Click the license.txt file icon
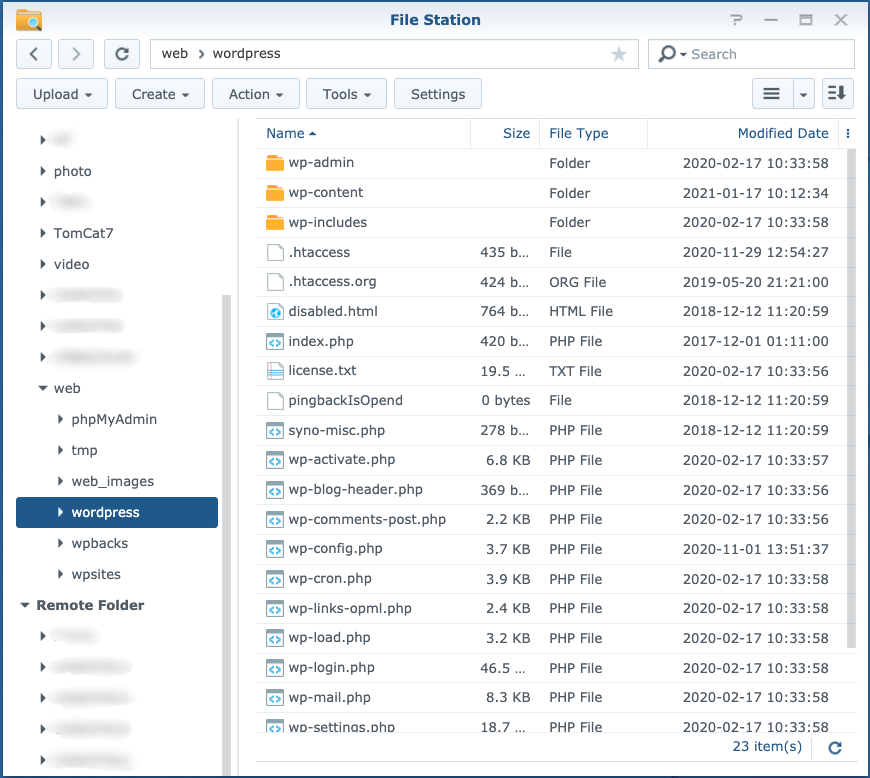 275,371
